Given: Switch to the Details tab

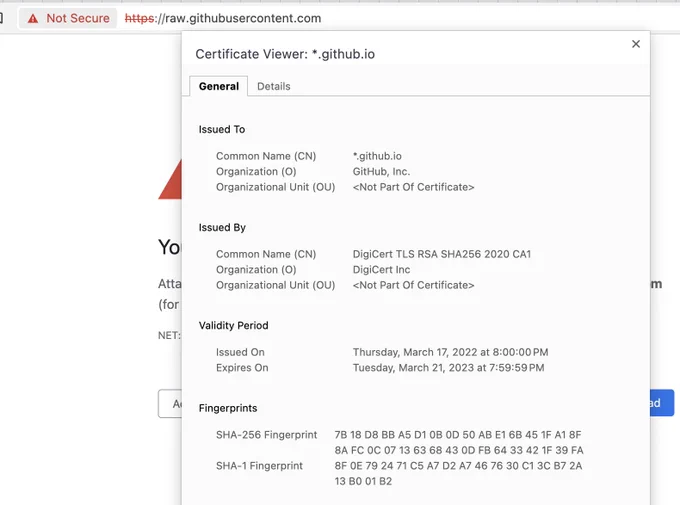Looking at the screenshot, I should (274, 86).
